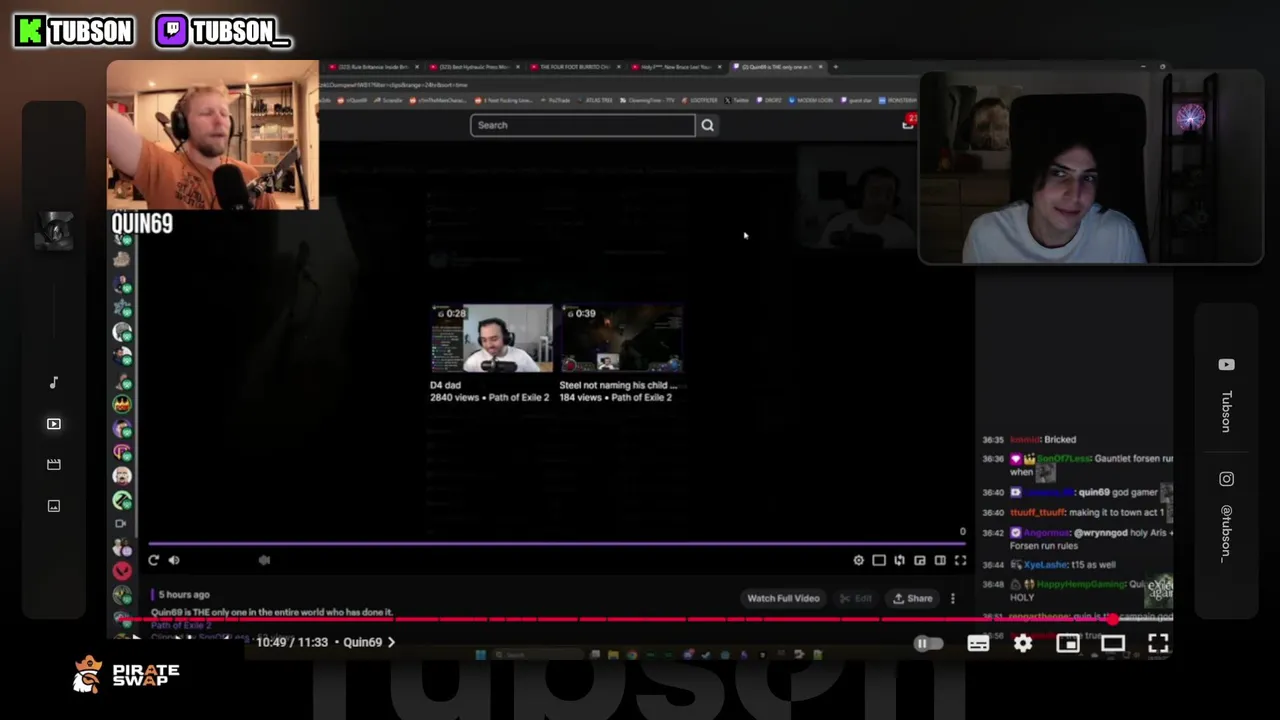Open Steel not naming his child clip
This screenshot has width=1280, height=720.
(621, 338)
